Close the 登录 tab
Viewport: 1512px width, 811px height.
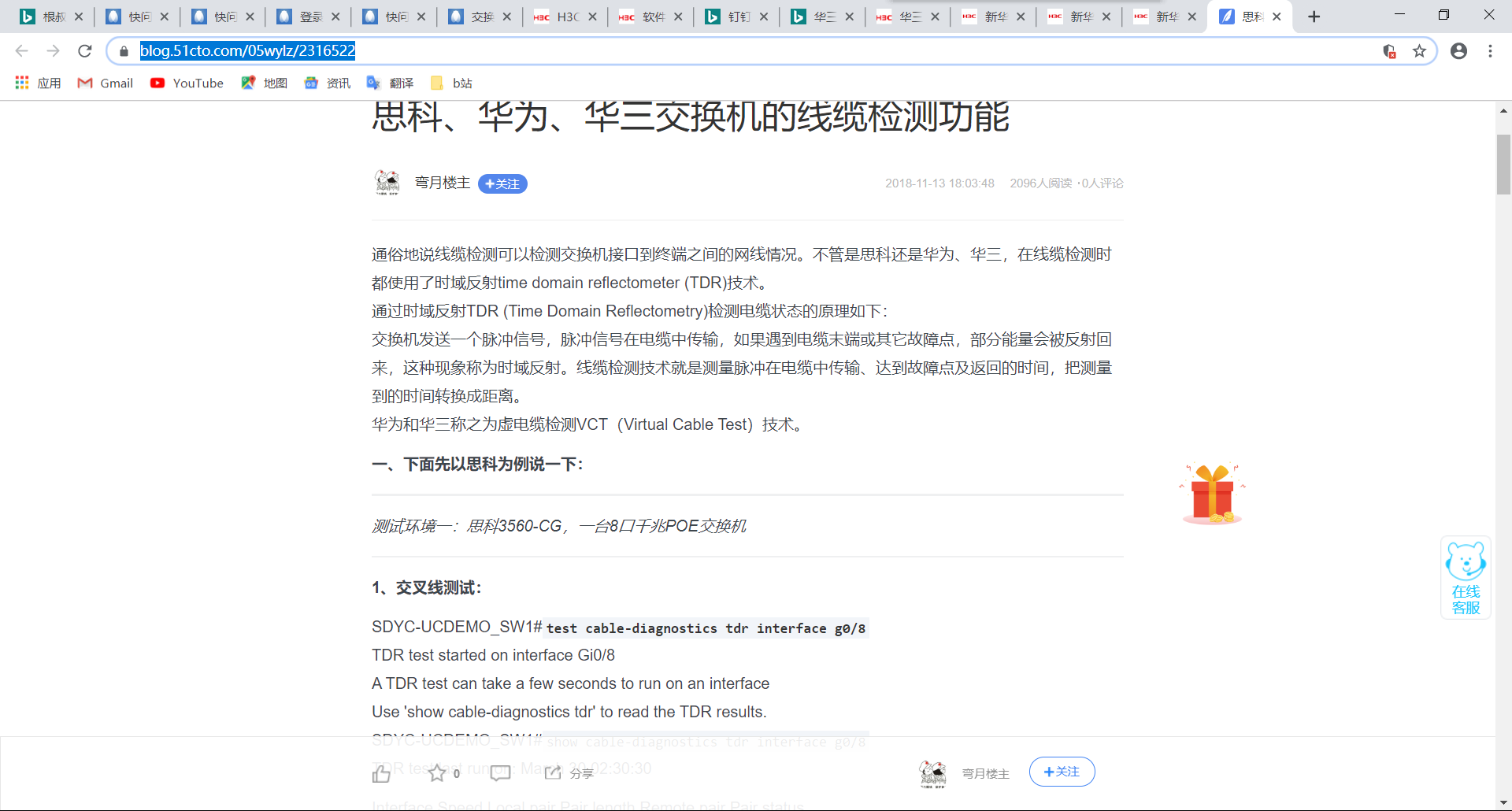(335, 17)
